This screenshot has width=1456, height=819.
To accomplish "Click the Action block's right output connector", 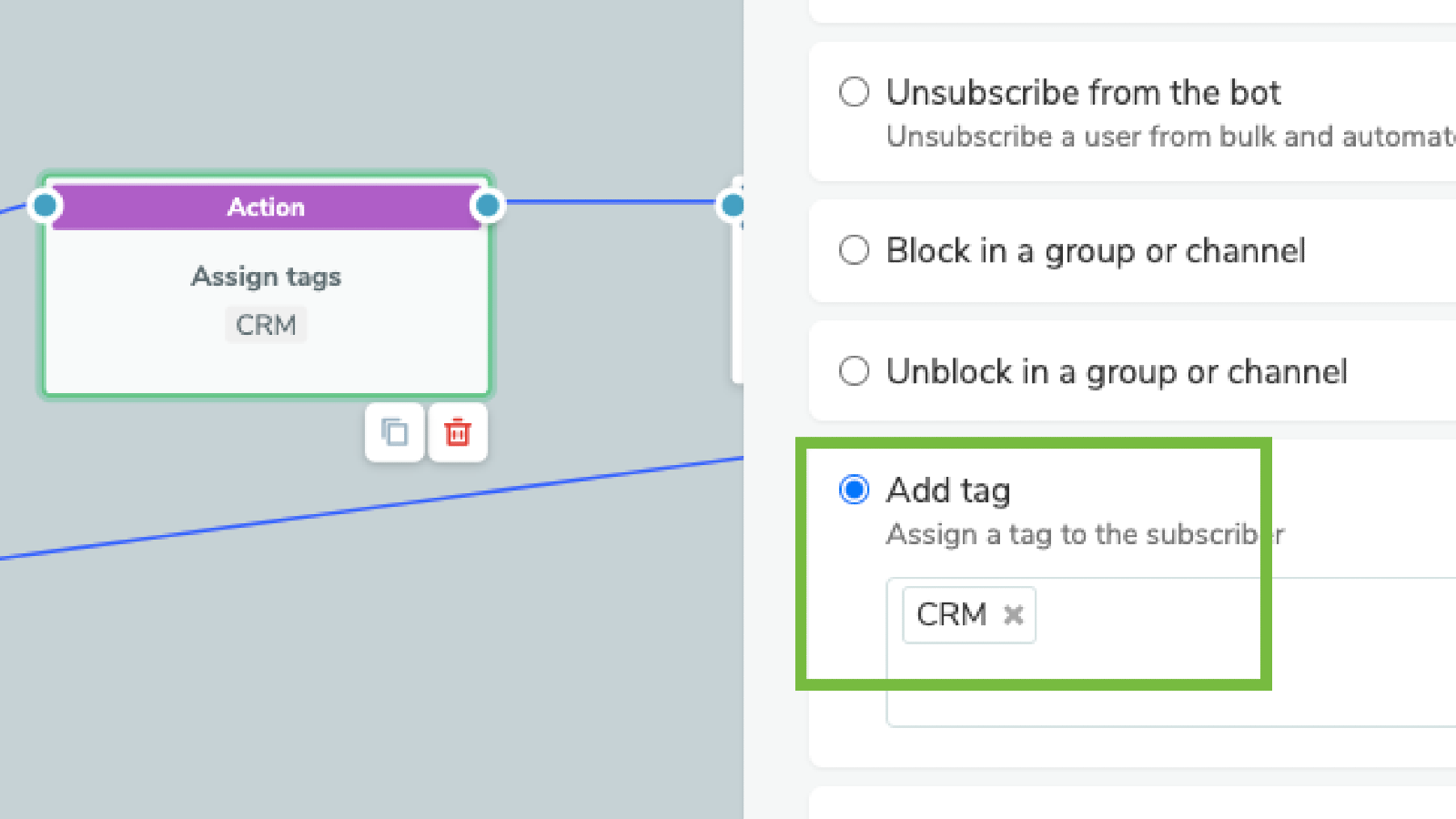I will click(488, 206).
